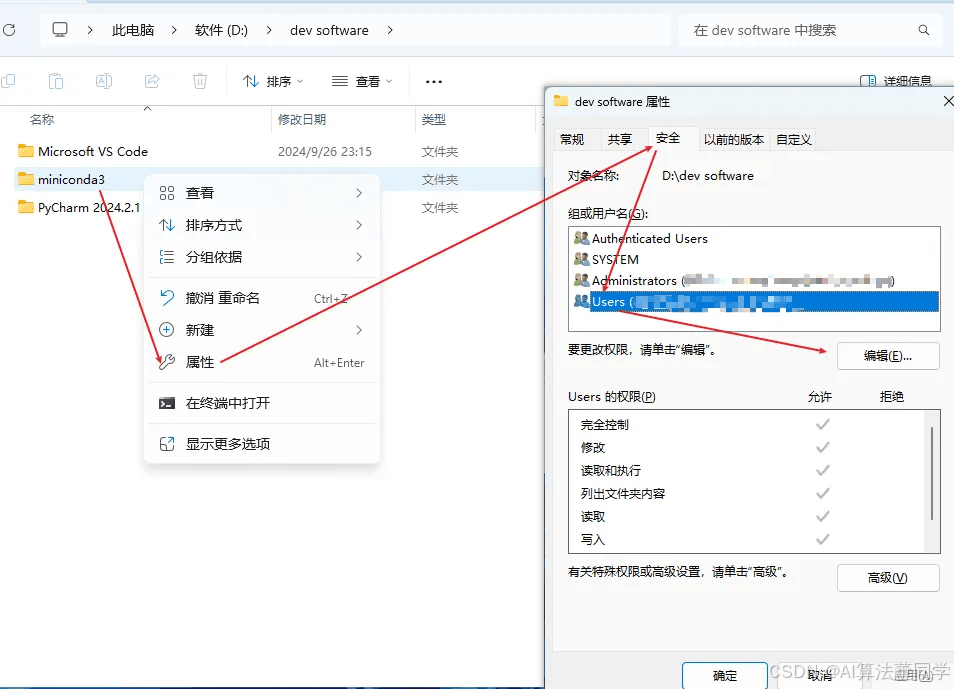Expand the chevron after 软件 (D:) in breadcrumb

pyautogui.click(x=268, y=30)
